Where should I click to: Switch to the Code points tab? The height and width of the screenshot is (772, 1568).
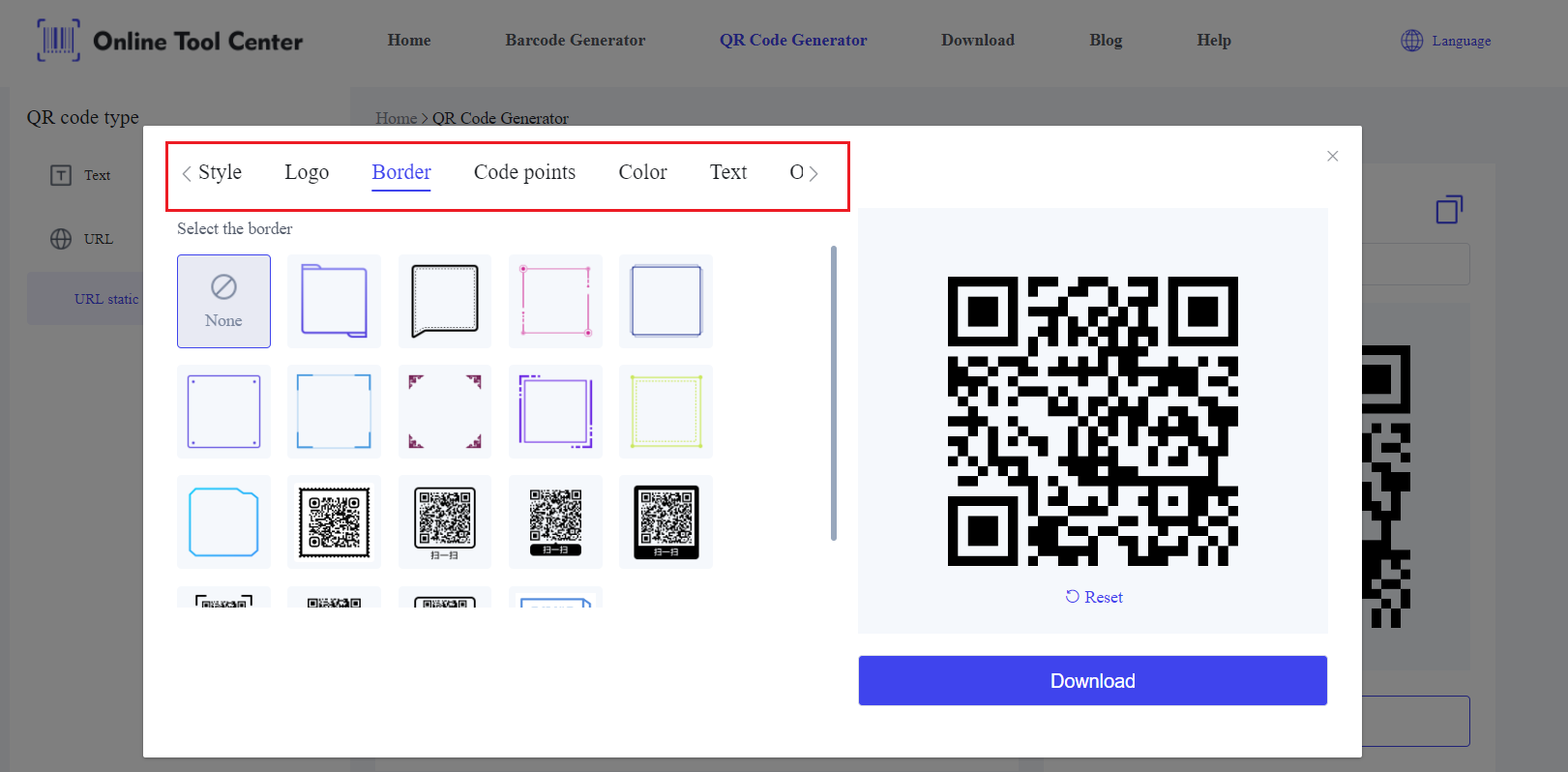(524, 172)
